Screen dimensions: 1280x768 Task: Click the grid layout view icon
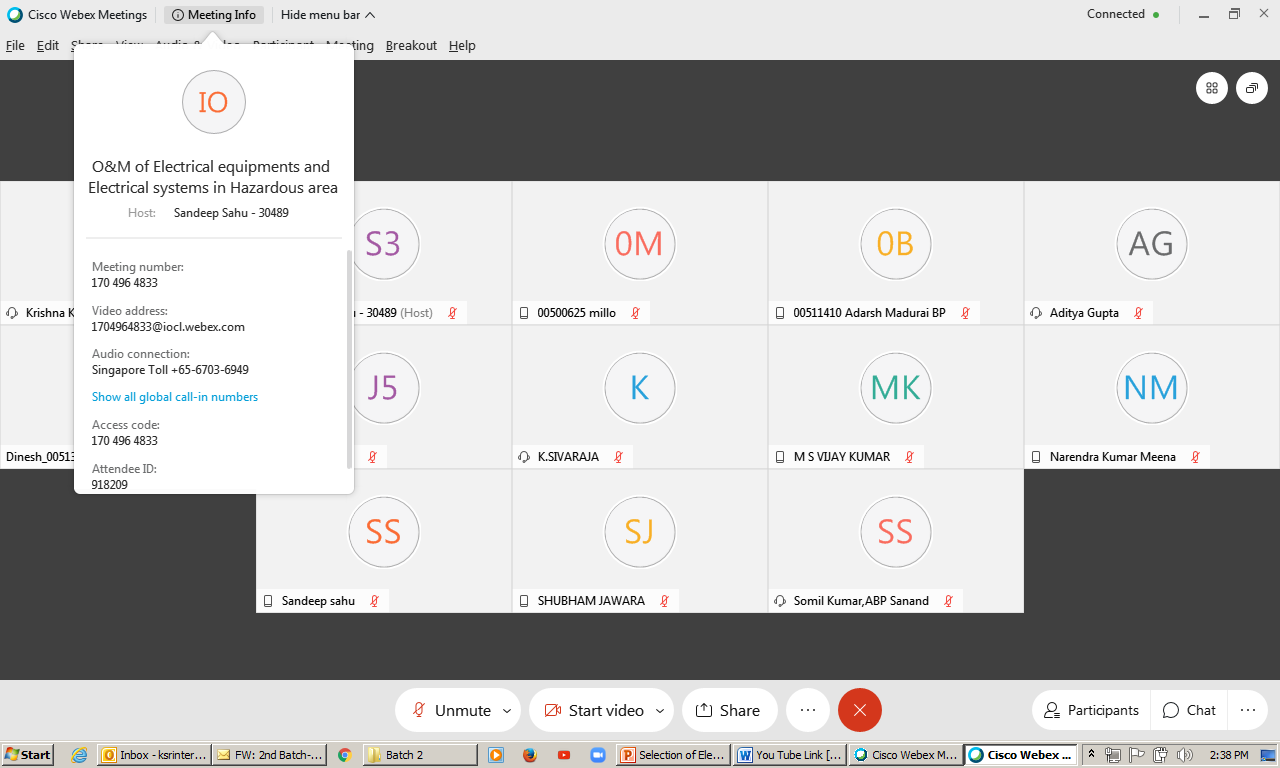(1212, 88)
